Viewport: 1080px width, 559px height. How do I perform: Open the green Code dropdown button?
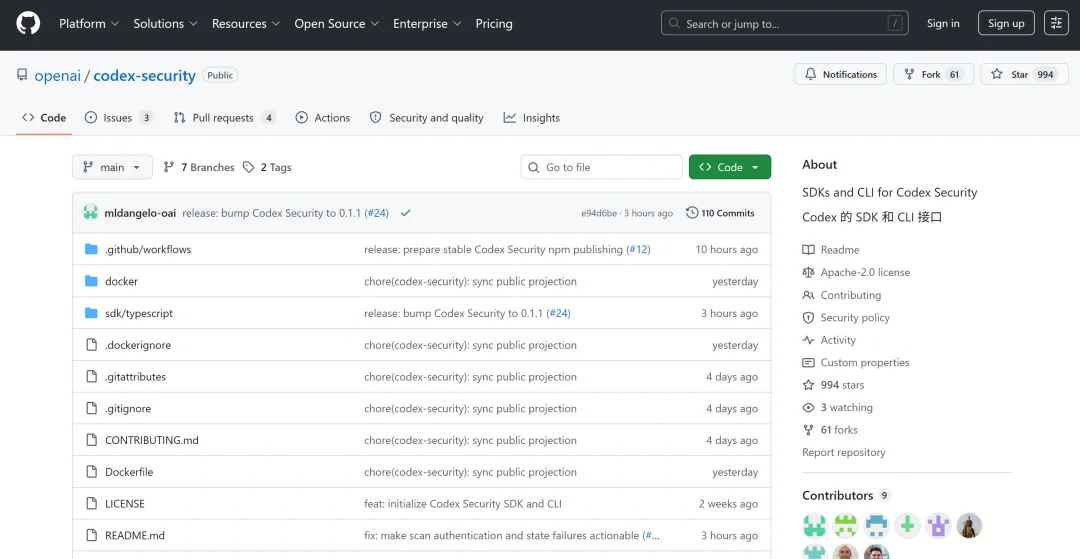click(x=729, y=167)
